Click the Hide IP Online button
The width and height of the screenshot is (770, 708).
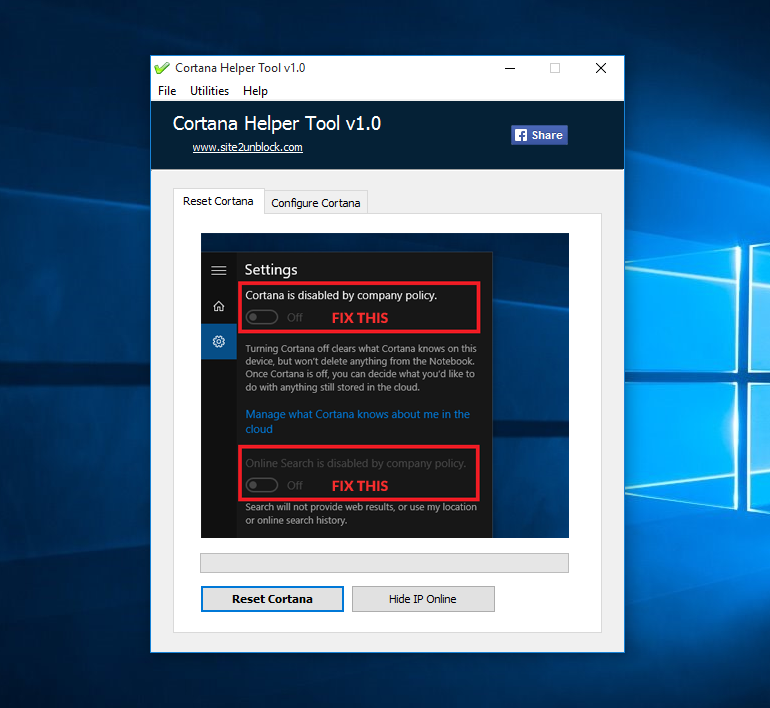423,599
